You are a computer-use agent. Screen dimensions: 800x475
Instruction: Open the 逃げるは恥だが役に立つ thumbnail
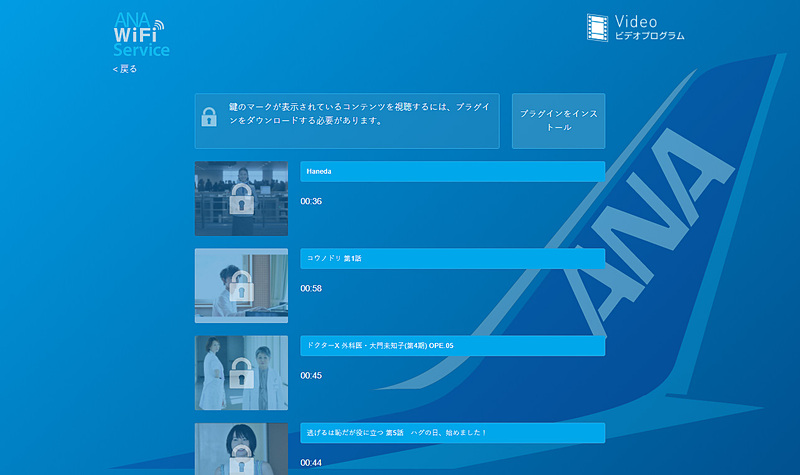241,449
